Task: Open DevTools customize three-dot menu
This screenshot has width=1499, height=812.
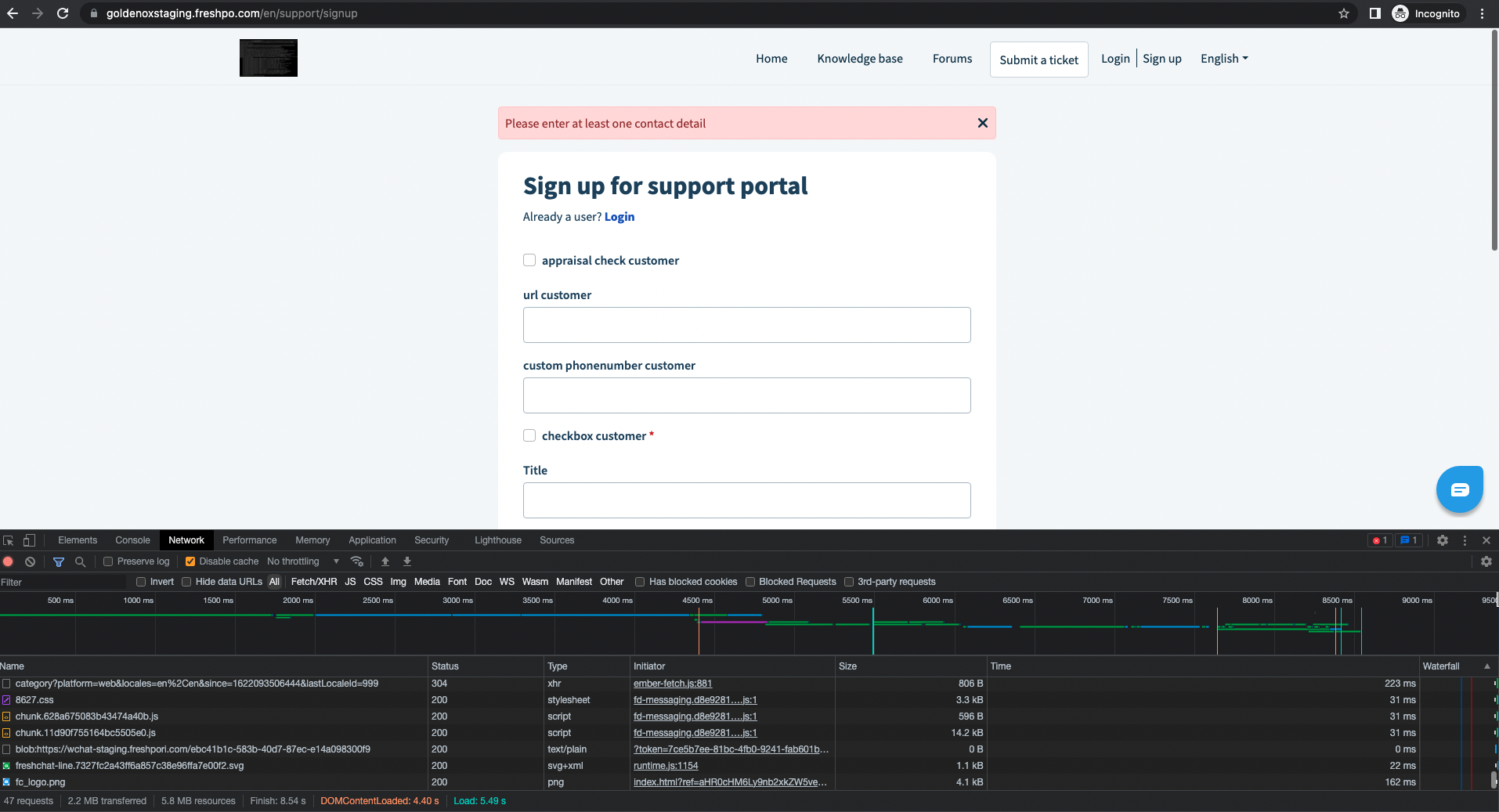Action: click(x=1465, y=540)
